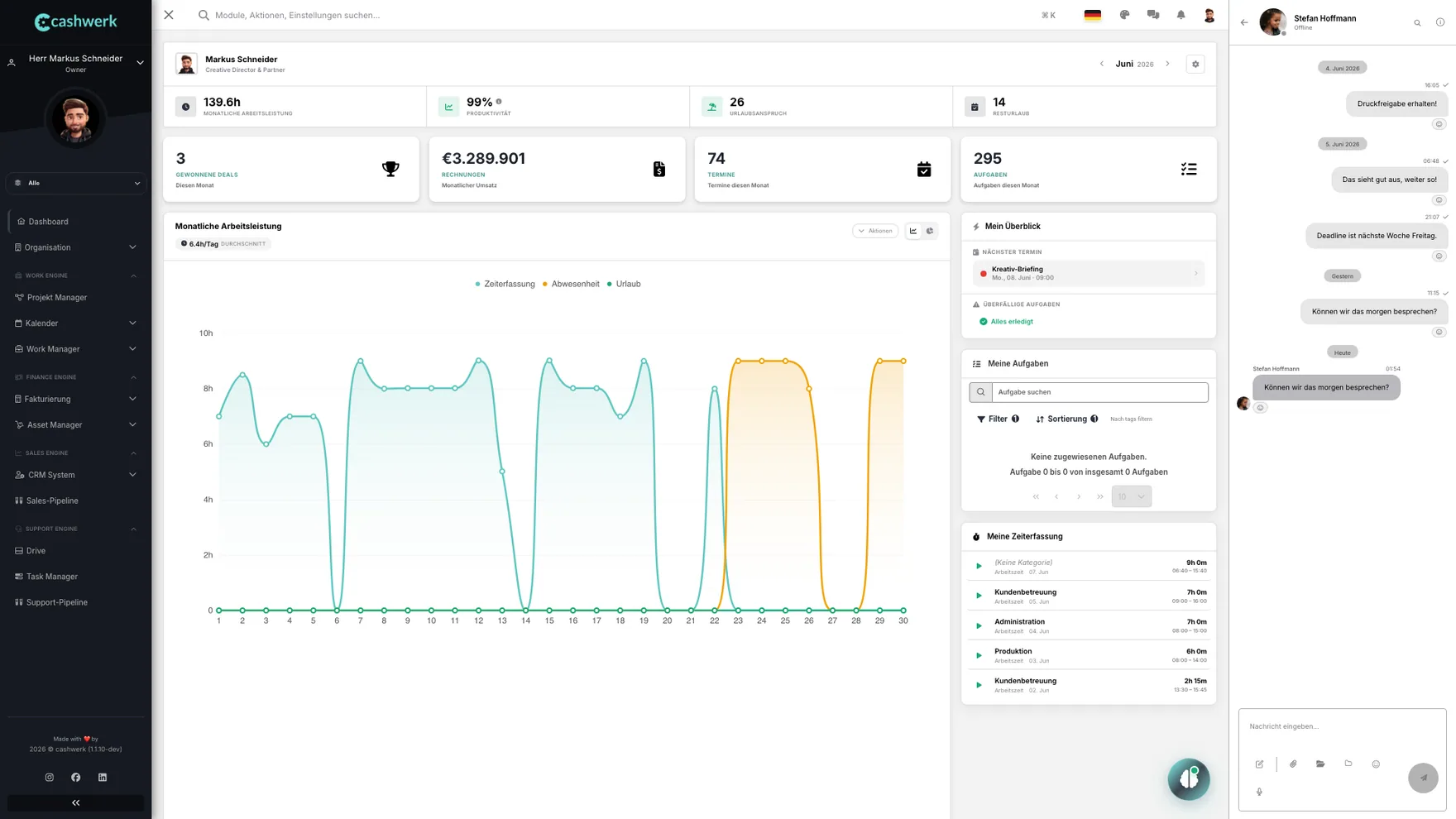Click the Aufgabe suchen search field
The height and width of the screenshot is (819, 1456).
pos(1099,392)
